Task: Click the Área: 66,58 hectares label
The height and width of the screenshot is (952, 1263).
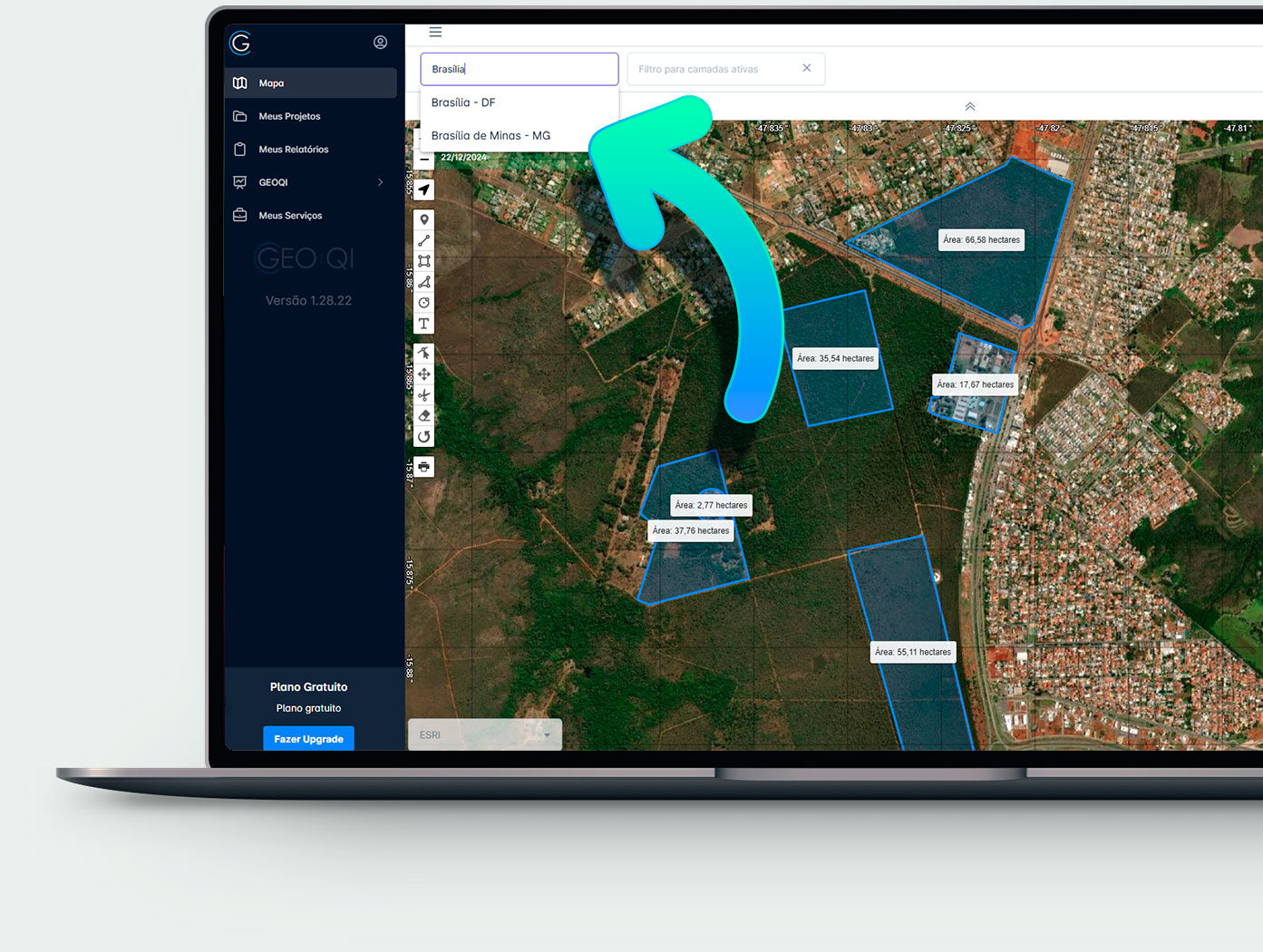Action: (x=981, y=240)
